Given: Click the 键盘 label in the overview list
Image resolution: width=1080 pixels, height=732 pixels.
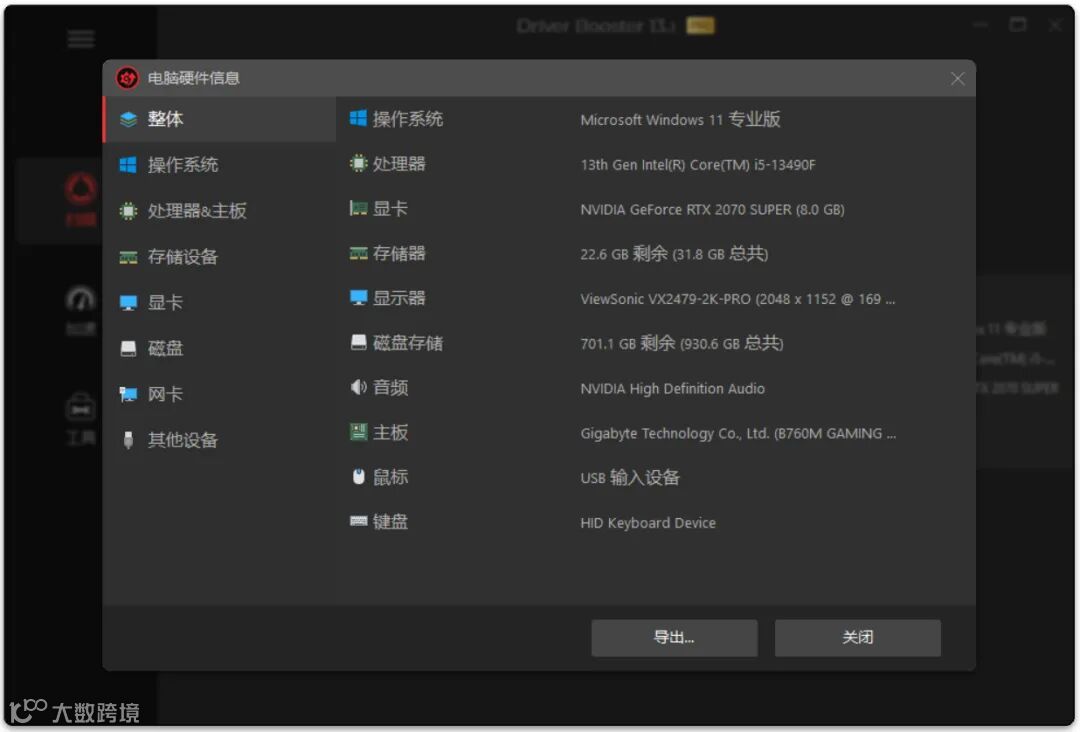Looking at the screenshot, I should tap(390, 522).
